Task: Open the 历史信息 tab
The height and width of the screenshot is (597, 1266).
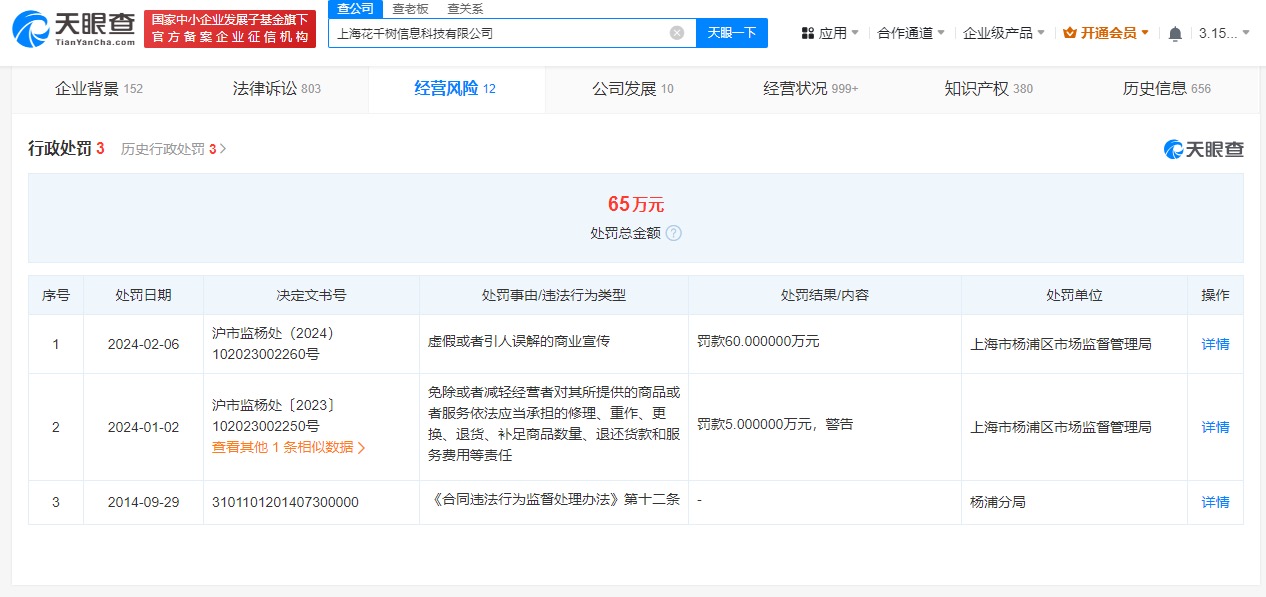Action: [x=1167, y=89]
